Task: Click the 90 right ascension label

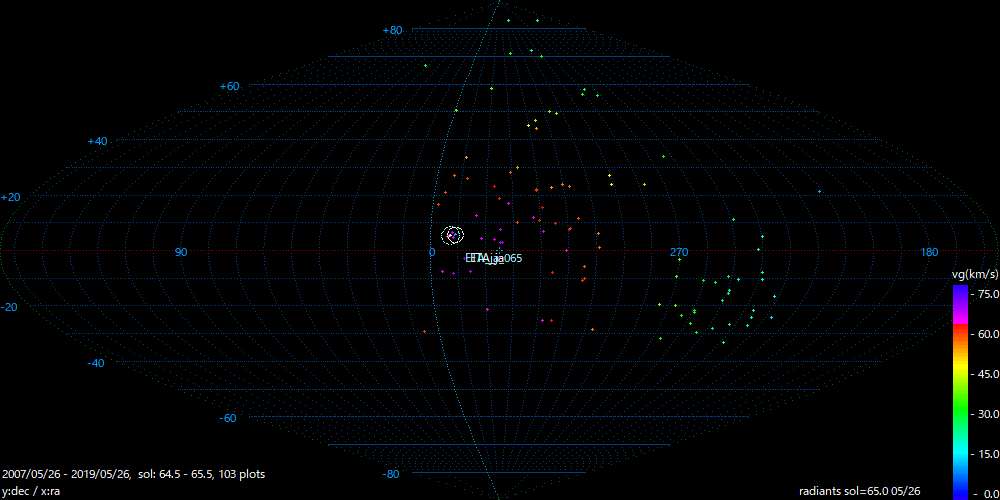Action: (181, 252)
